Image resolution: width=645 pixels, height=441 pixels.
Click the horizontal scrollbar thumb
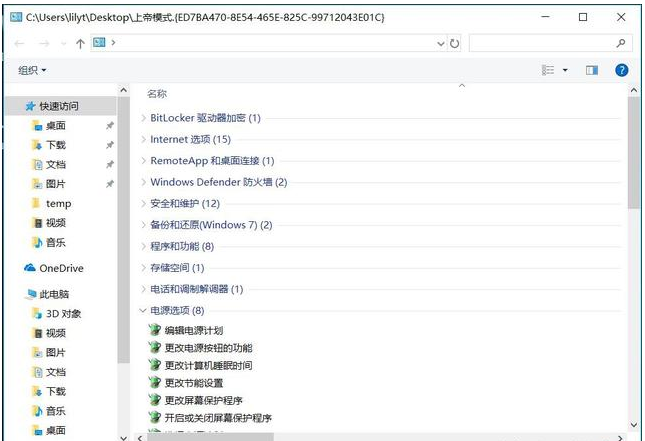point(210,437)
